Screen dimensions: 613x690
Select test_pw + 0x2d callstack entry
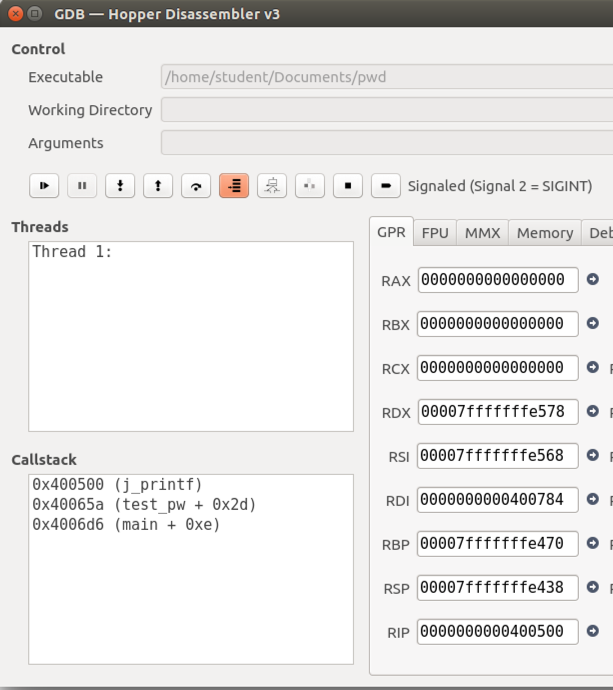[144, 505]
